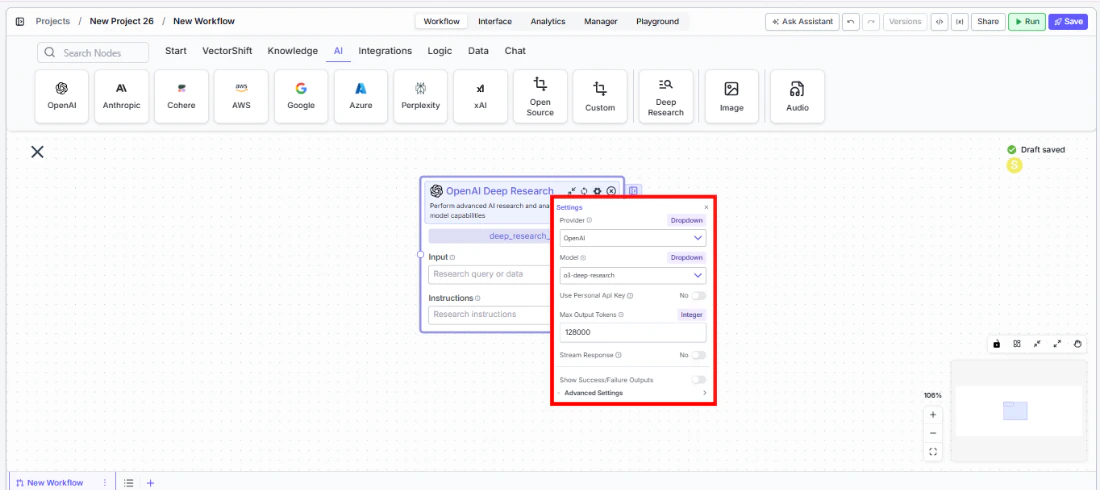Click the canvas expand-all arrows icon

pyautogui.click(x=1057, y=344)
